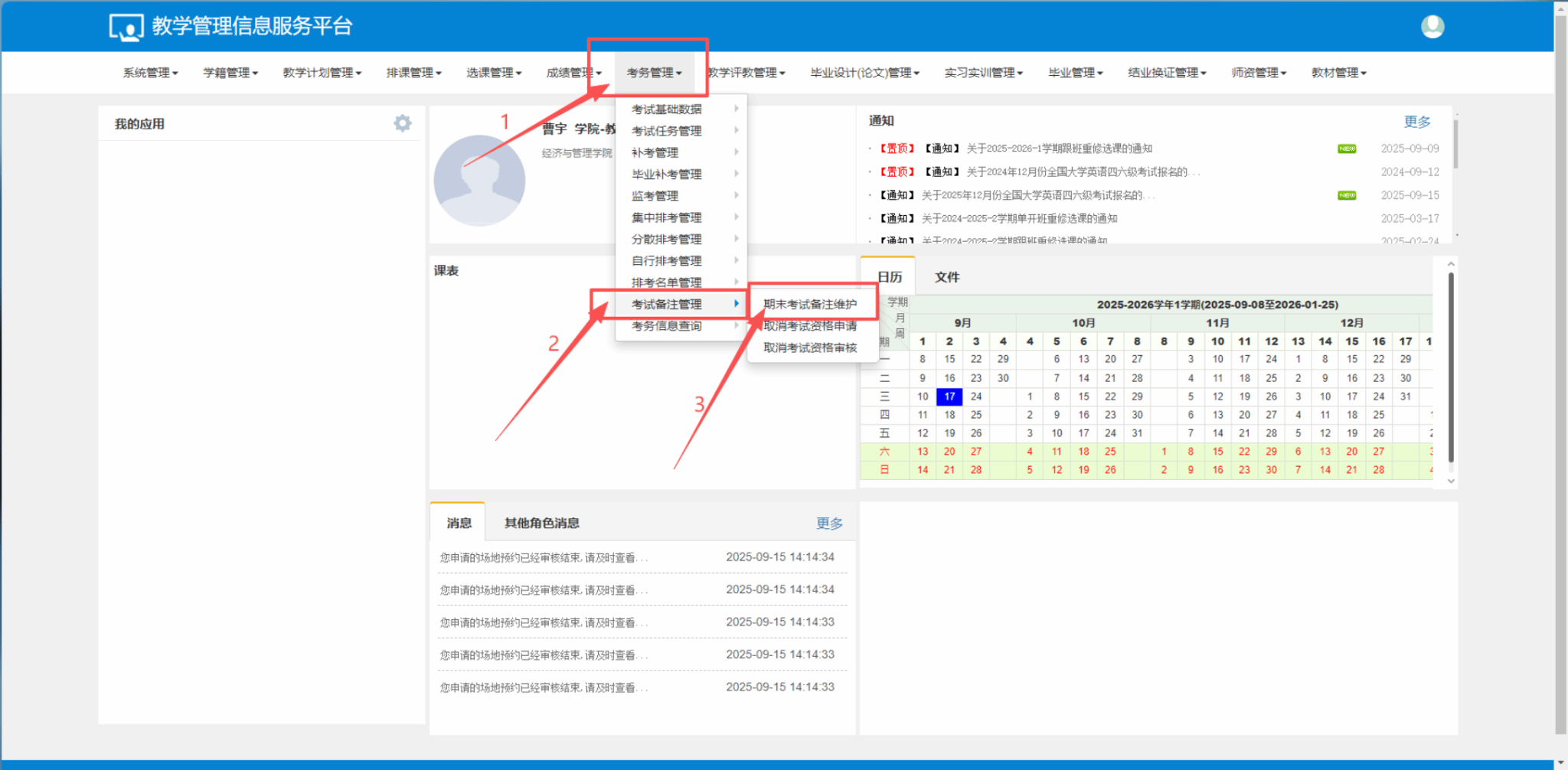Click 更多 link in the 消息 panel
This screenshot has height=770, width=1568.
point(828,524)
